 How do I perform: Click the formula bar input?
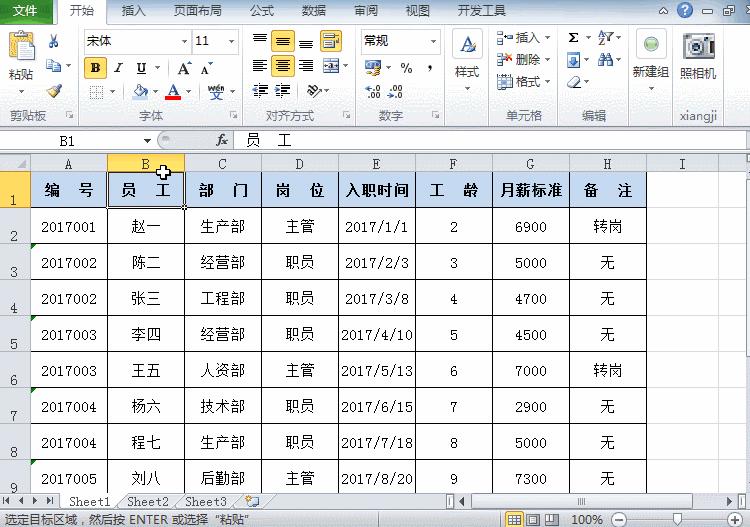(490, 141)
